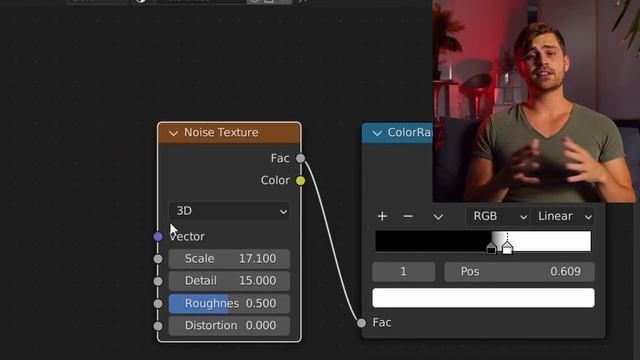Open the 3D dimensions dropdown

(229, 211)
